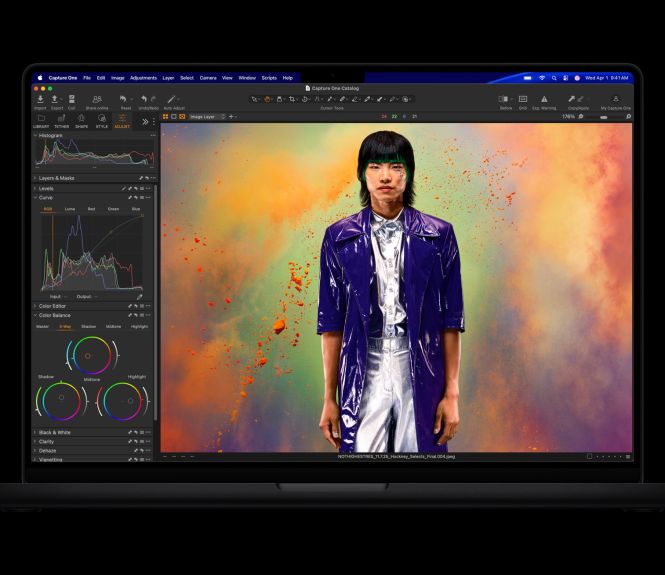Click the Shadow color wheel
Viewport: 665px width, 575px height.
pos(61,401)
